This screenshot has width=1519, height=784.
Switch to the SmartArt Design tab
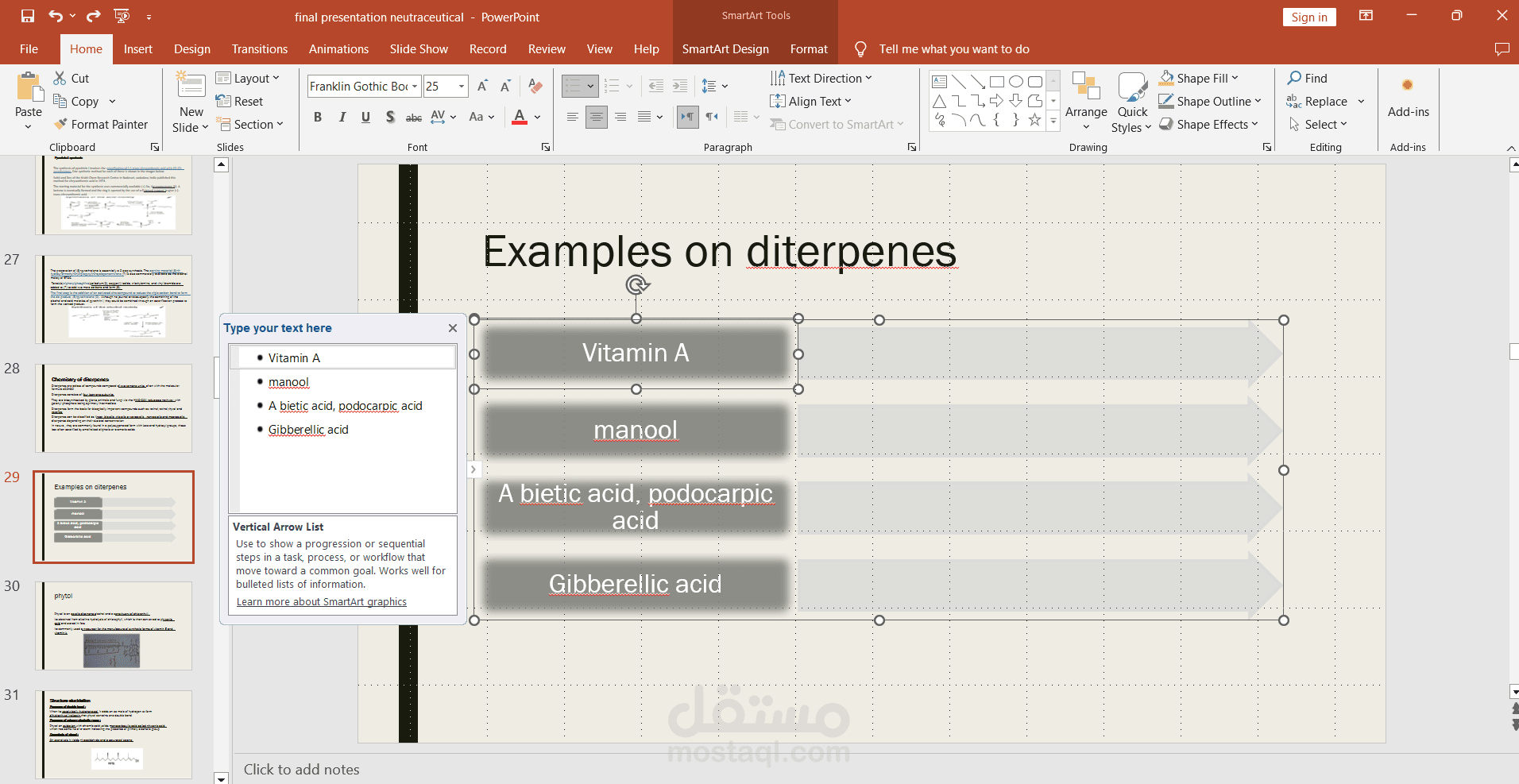[x=725, y=49]
